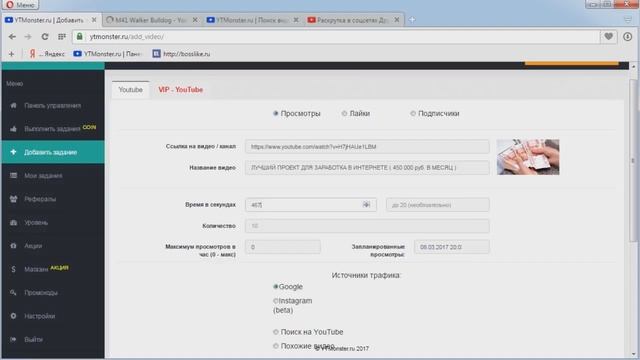Click Время в секундах field
This screenshot has width=640, height=360.
click(311, 205)
